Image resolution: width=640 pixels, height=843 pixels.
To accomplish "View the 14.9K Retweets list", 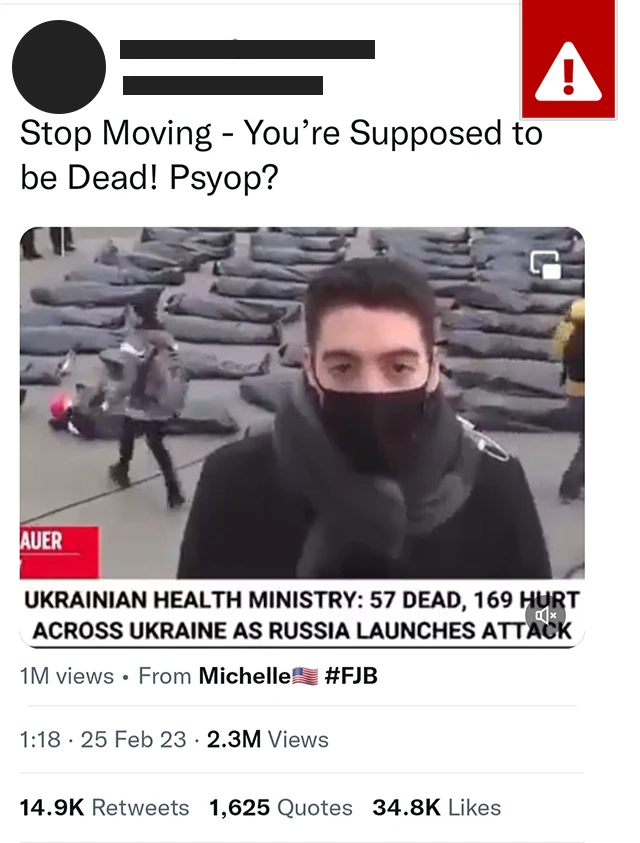I will point(104,808).
